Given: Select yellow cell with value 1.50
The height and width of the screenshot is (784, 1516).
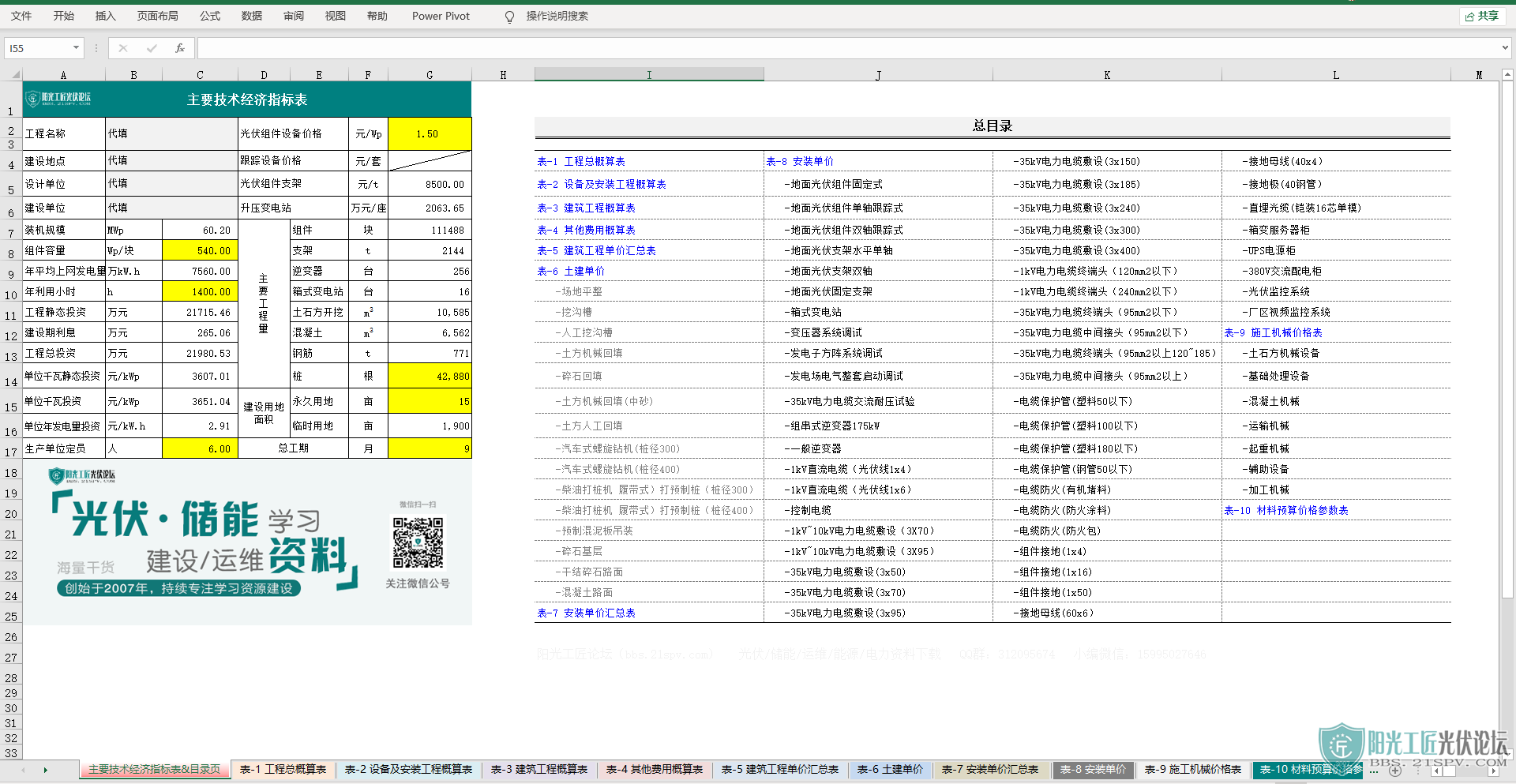Looking at the screenshot, I should tap(430, 134).
